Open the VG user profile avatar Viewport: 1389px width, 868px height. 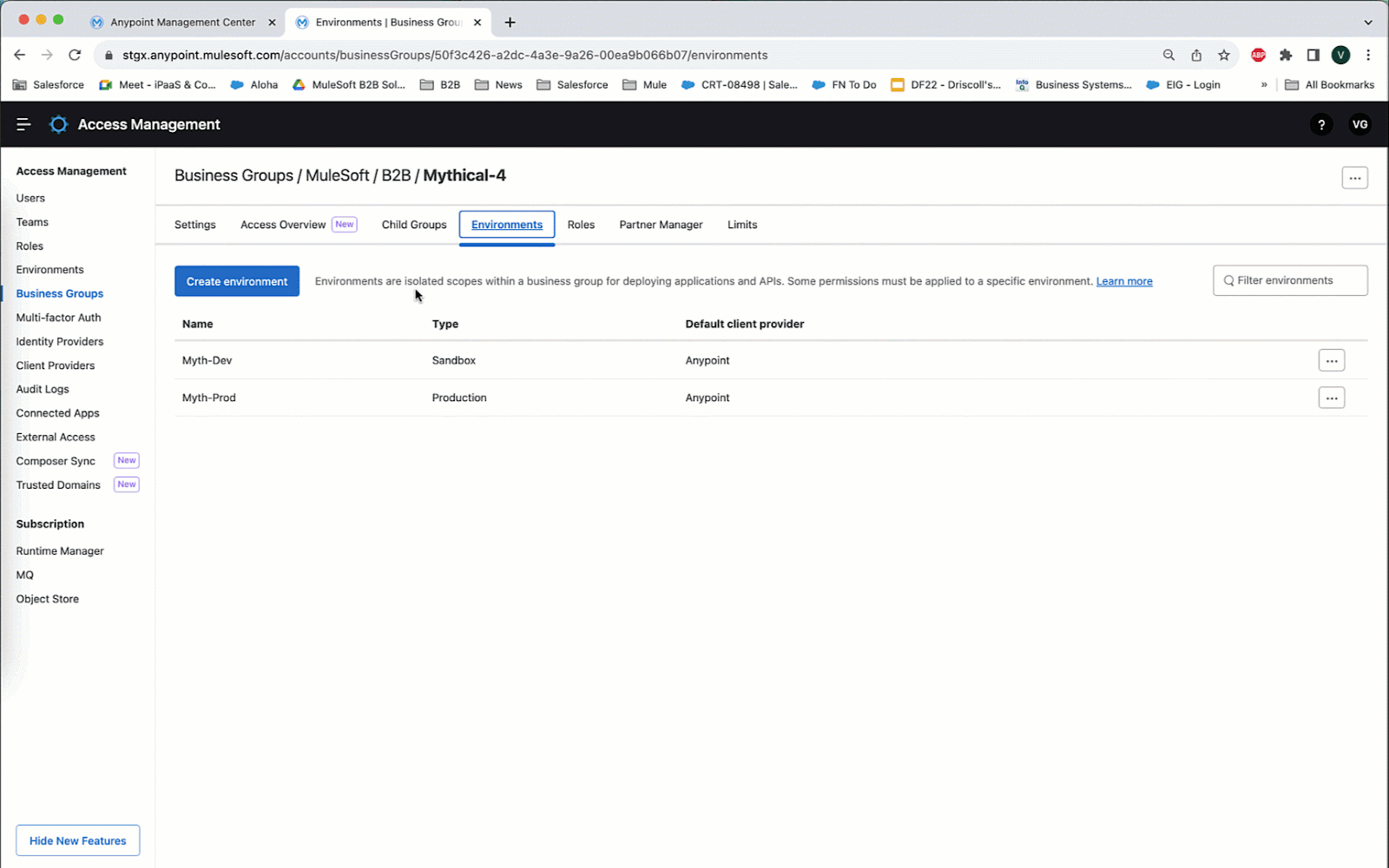click(x=1359, y=124)
